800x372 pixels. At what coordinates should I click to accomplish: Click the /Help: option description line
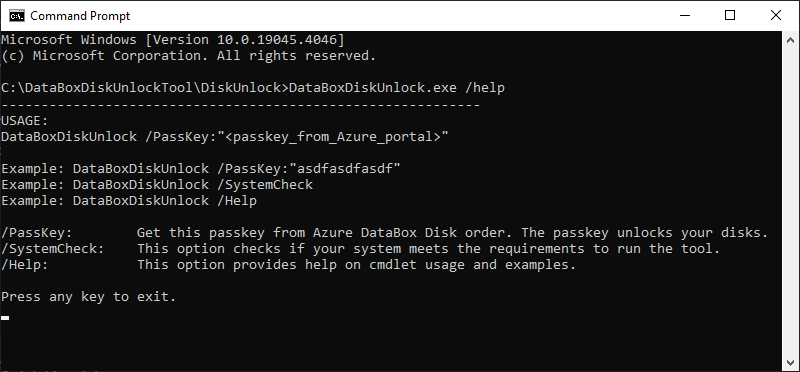click(x=289, y=265)
